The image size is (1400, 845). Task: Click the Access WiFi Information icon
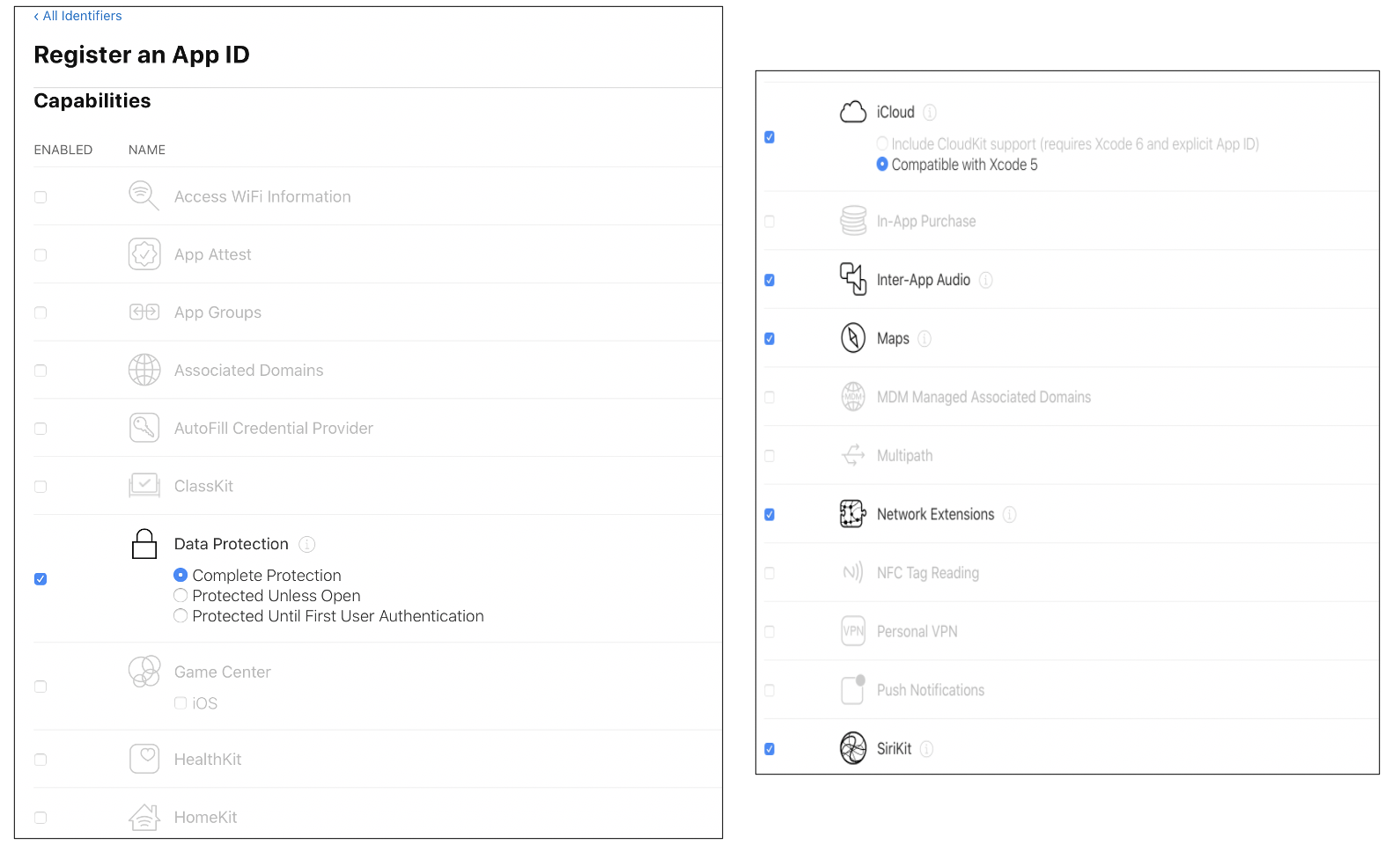point(144,195)
